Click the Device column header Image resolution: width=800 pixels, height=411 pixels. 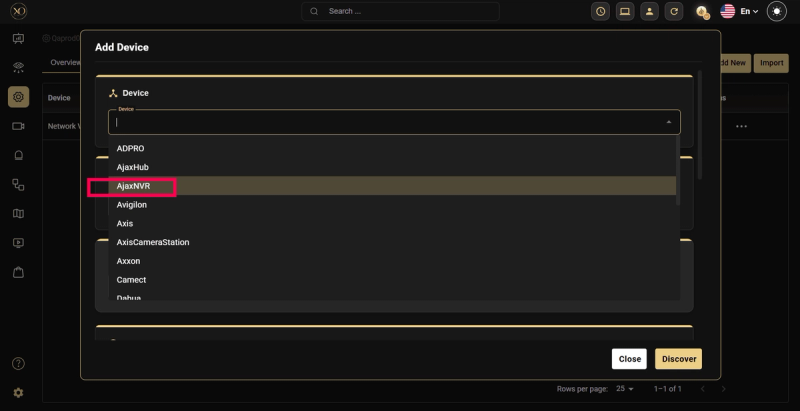tap(59, 98)
